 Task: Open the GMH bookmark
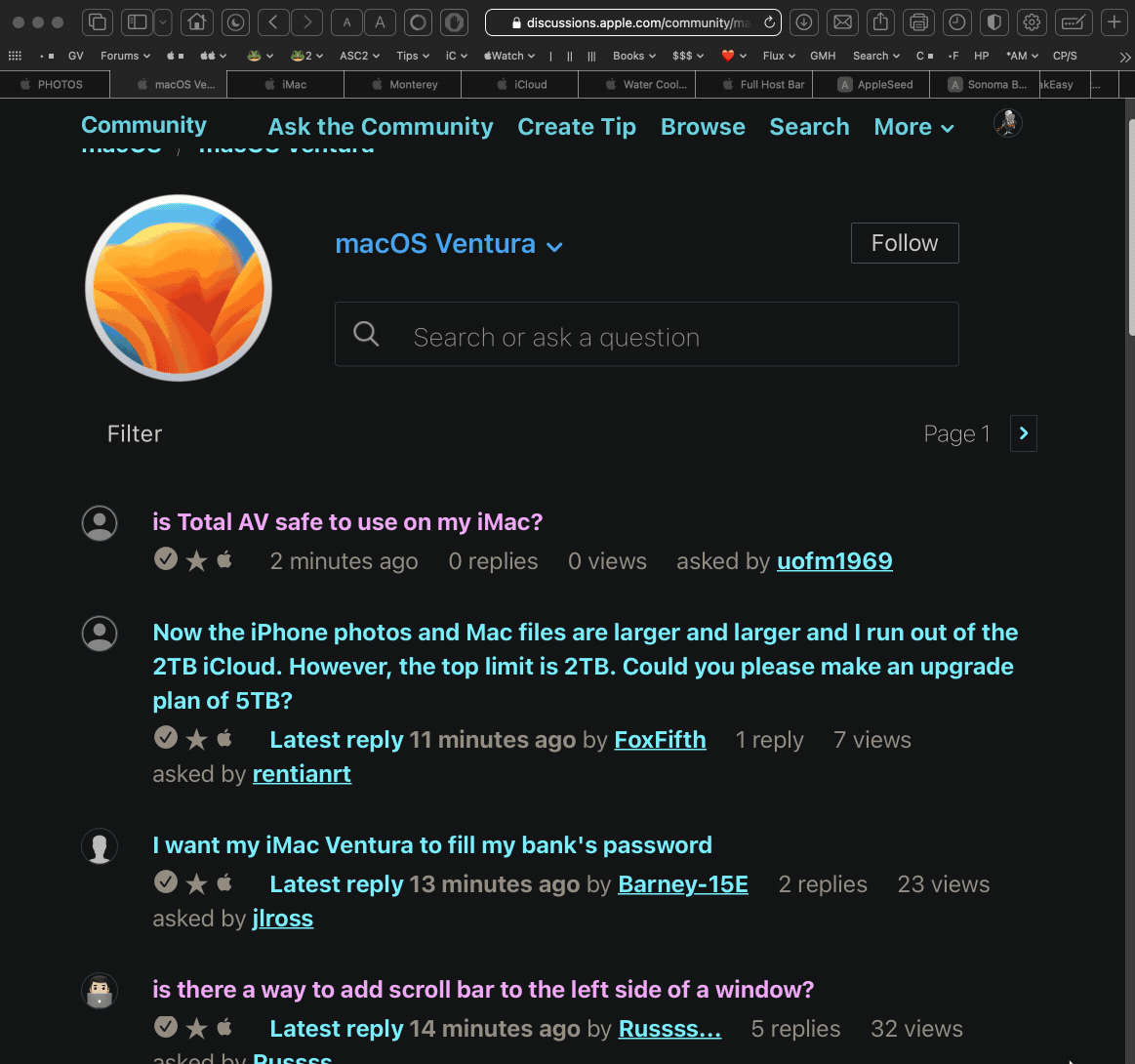(823, 56)
